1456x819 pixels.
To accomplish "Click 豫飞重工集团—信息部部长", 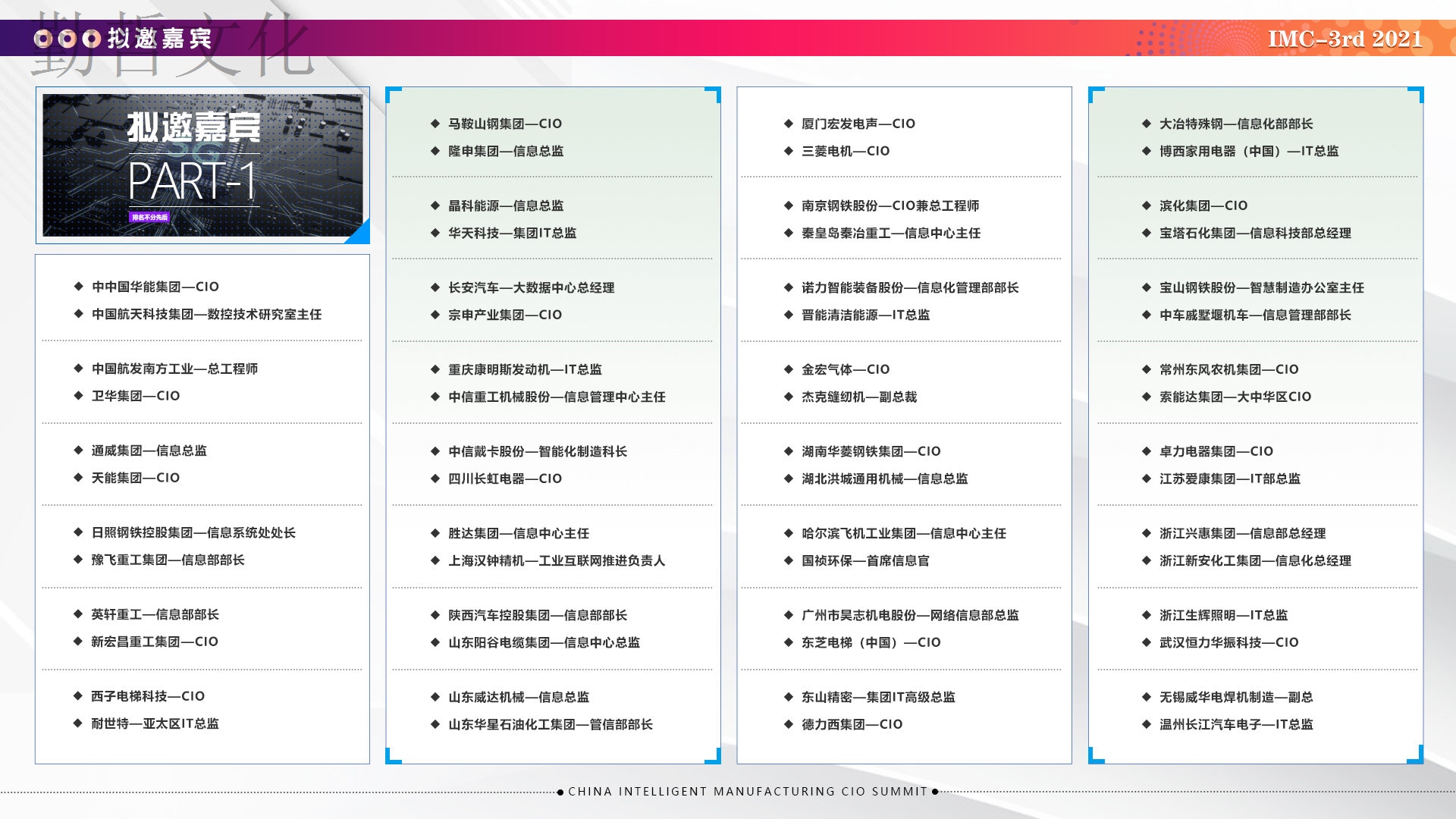I will (168, 560).
